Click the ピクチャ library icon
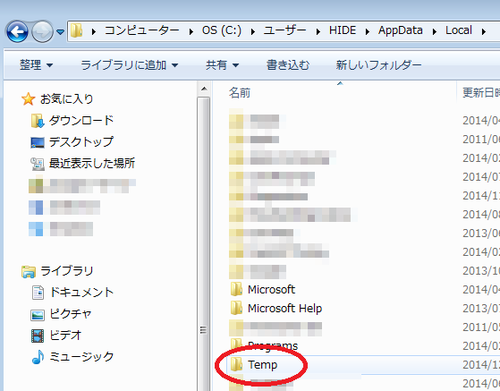The image size is (500, 391). coord(37,315)
